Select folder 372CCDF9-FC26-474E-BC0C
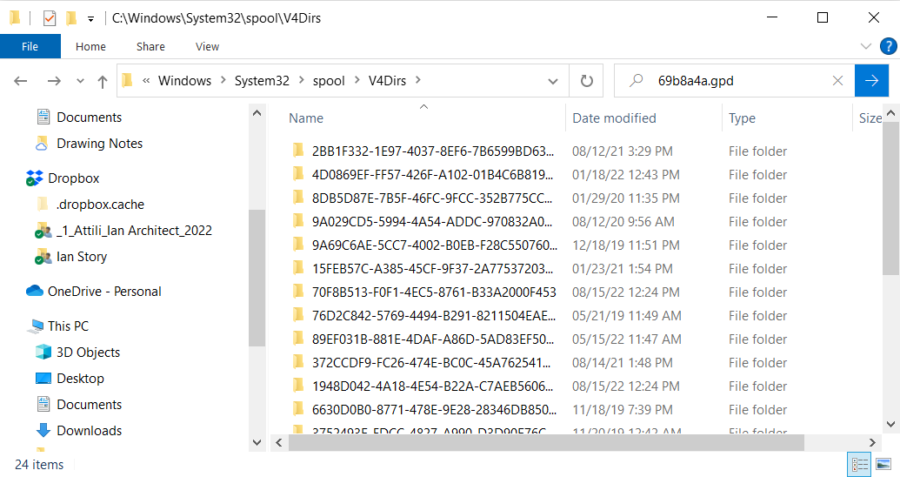 click(431, 363)
